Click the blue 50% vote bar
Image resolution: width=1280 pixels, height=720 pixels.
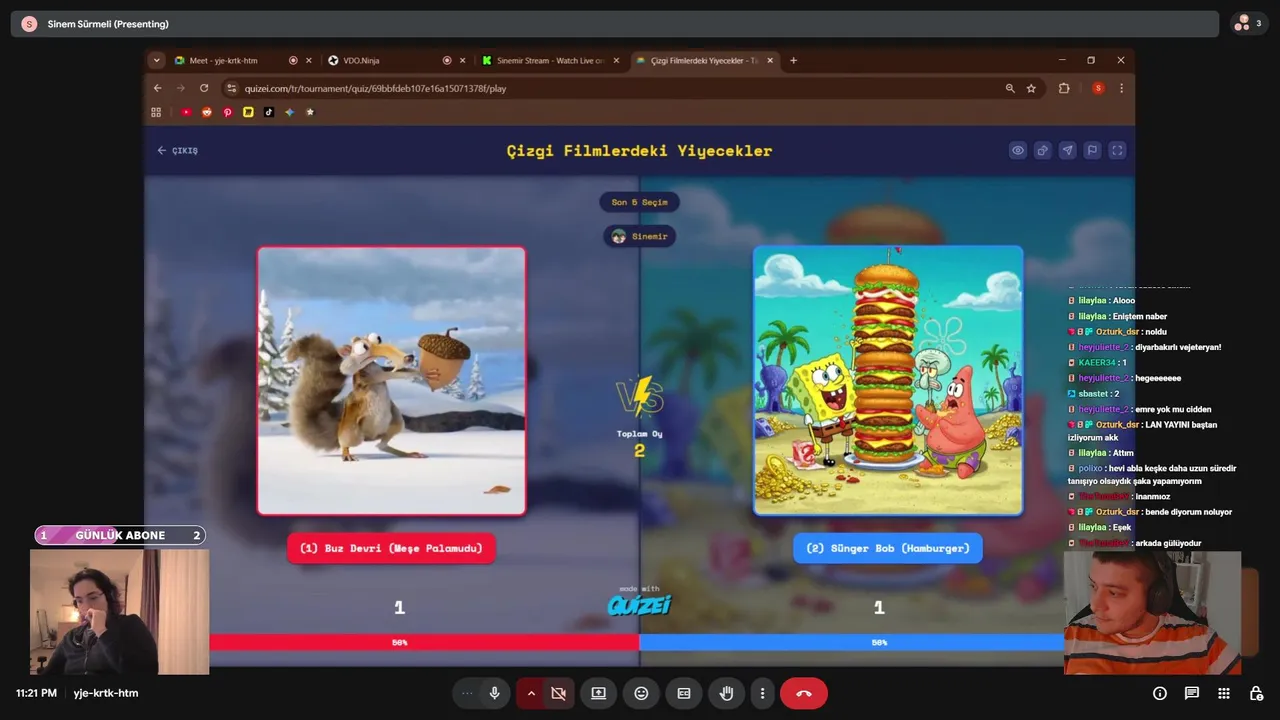(x=851, y=642)
